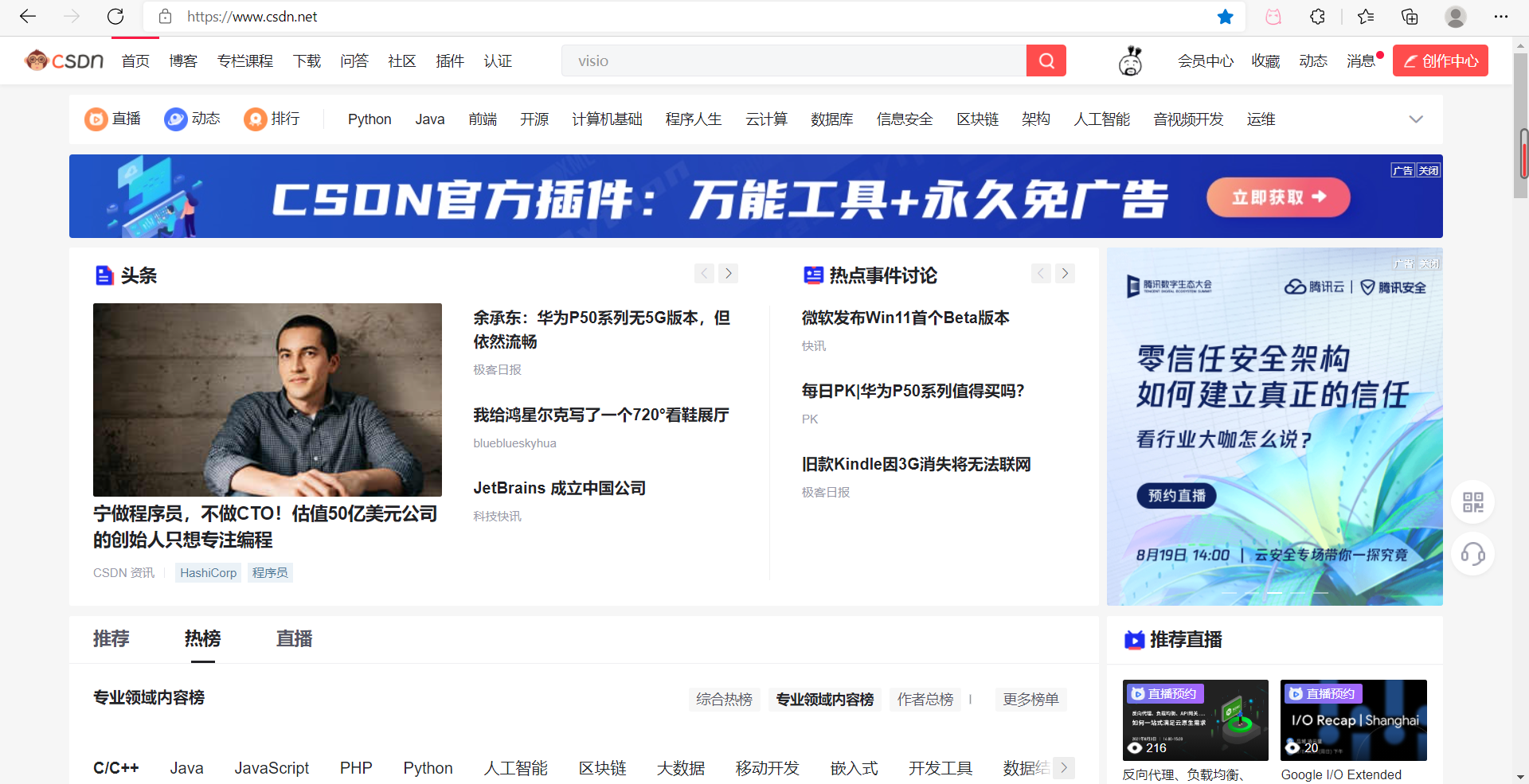Screen dimensions: 1529x784
Task: Click the headset customer service icon
Action: point(1472,554)
